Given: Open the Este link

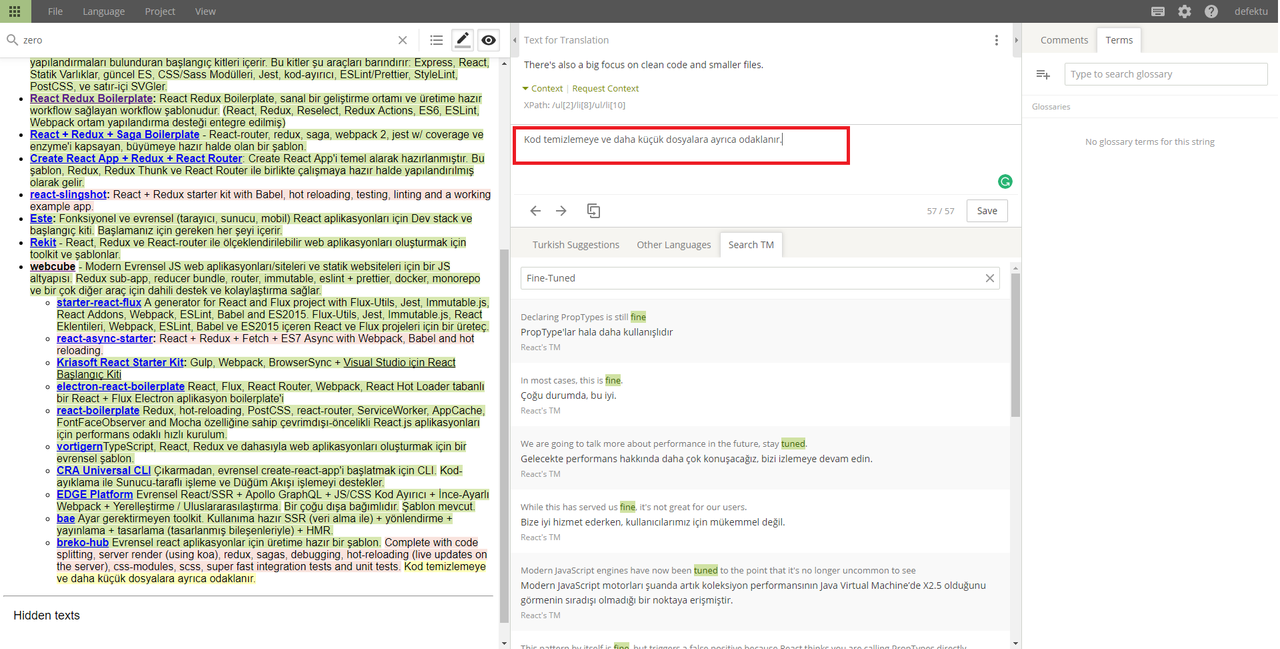Looking at the screenshot, I should [x=40, y=218].
